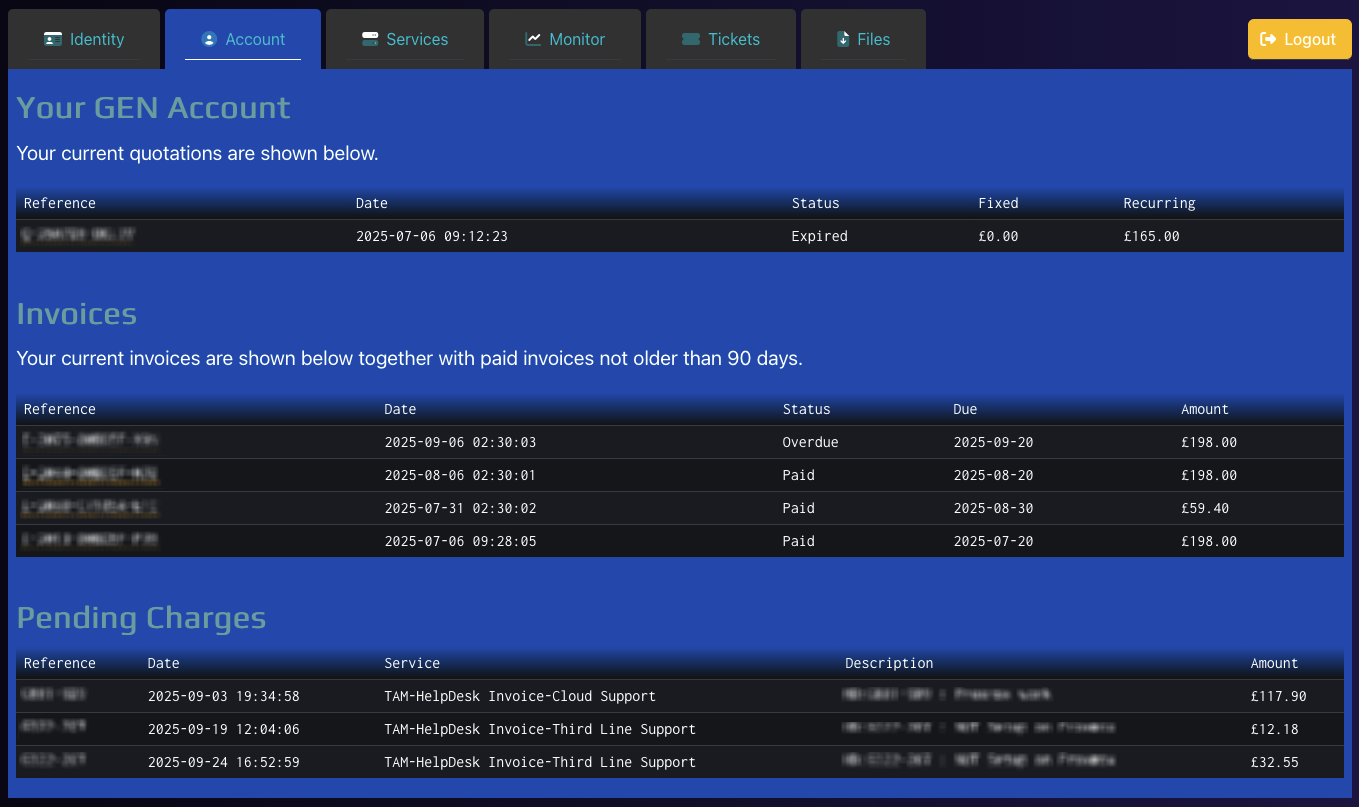The width and height of the screenshot is (1359, 807).
Task: Click the Logout button
Action: tap(1299, 39)
